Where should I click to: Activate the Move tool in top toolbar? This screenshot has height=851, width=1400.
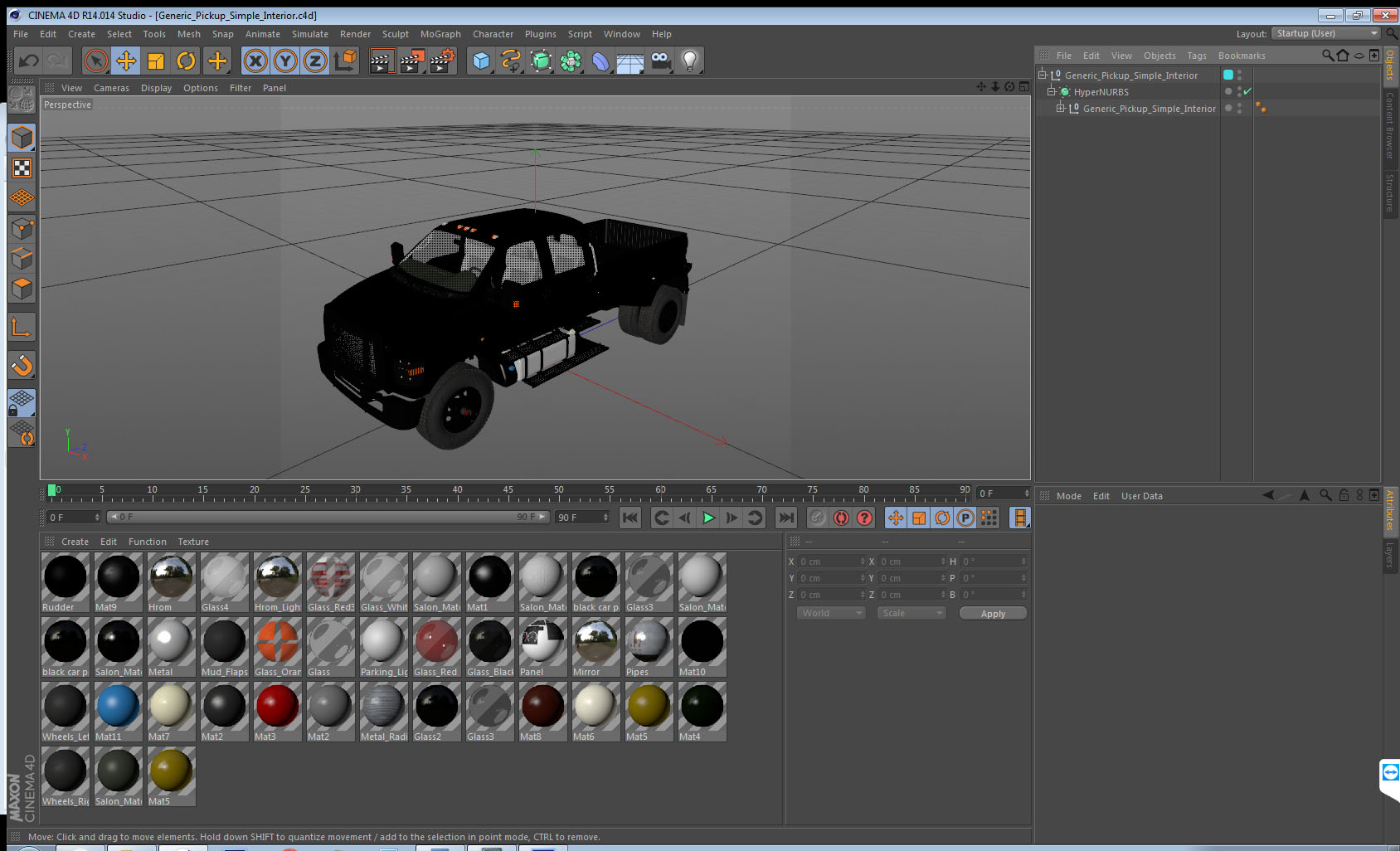pyautogui.click(x=126, y=61)
